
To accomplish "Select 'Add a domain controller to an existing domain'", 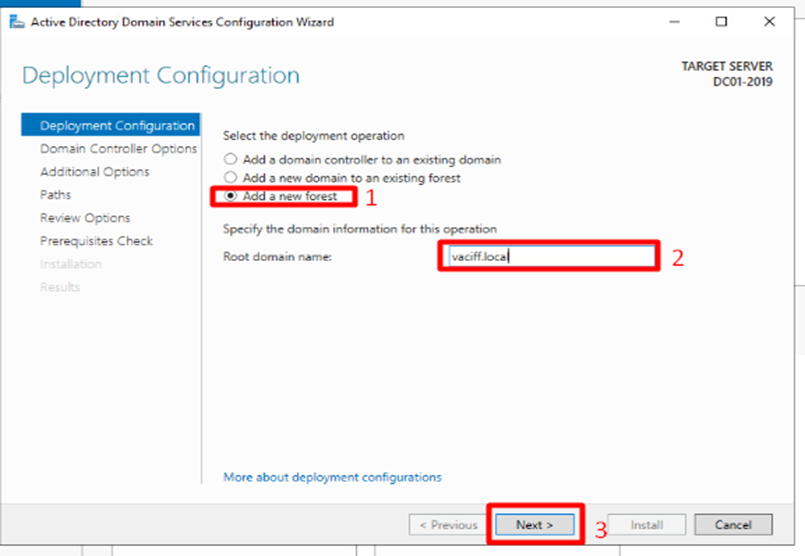I will coord(231,159).
